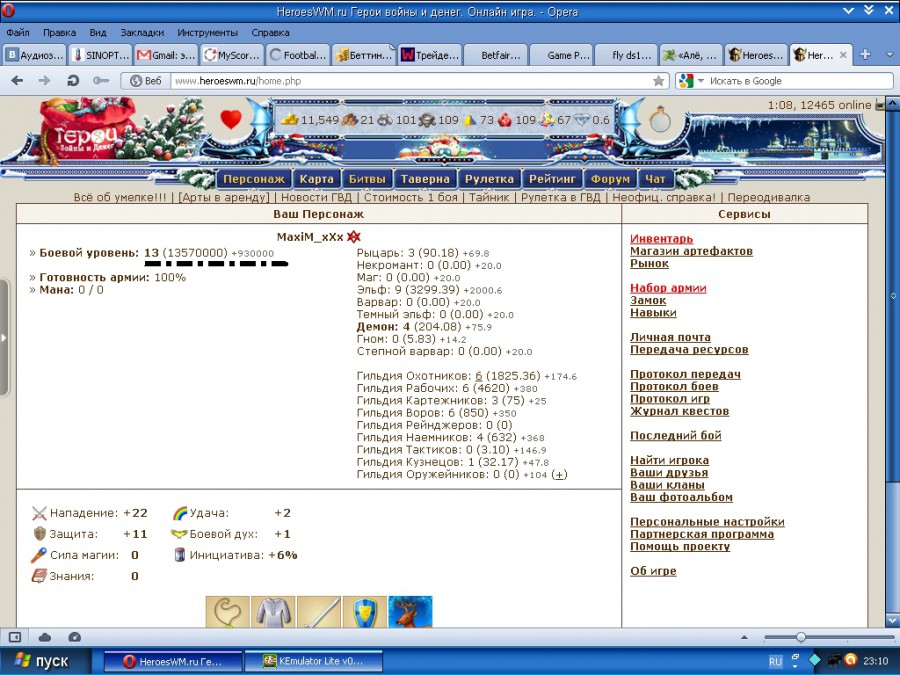The image size is (900, 675).
Task: Click the clan emblem beside MaxiM_xXx
Action: pos(354,236)
